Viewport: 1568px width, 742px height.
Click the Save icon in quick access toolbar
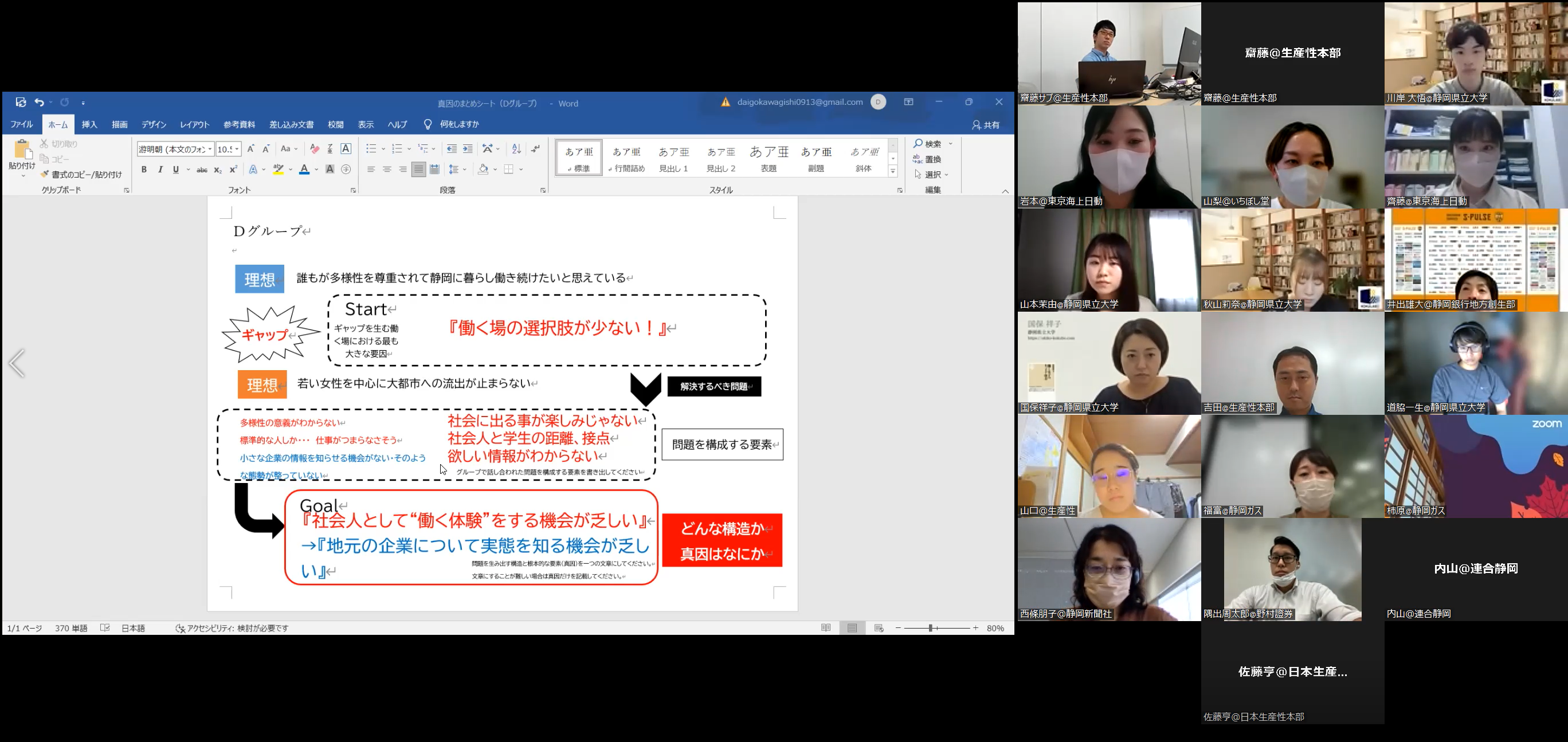coord(21,102)
